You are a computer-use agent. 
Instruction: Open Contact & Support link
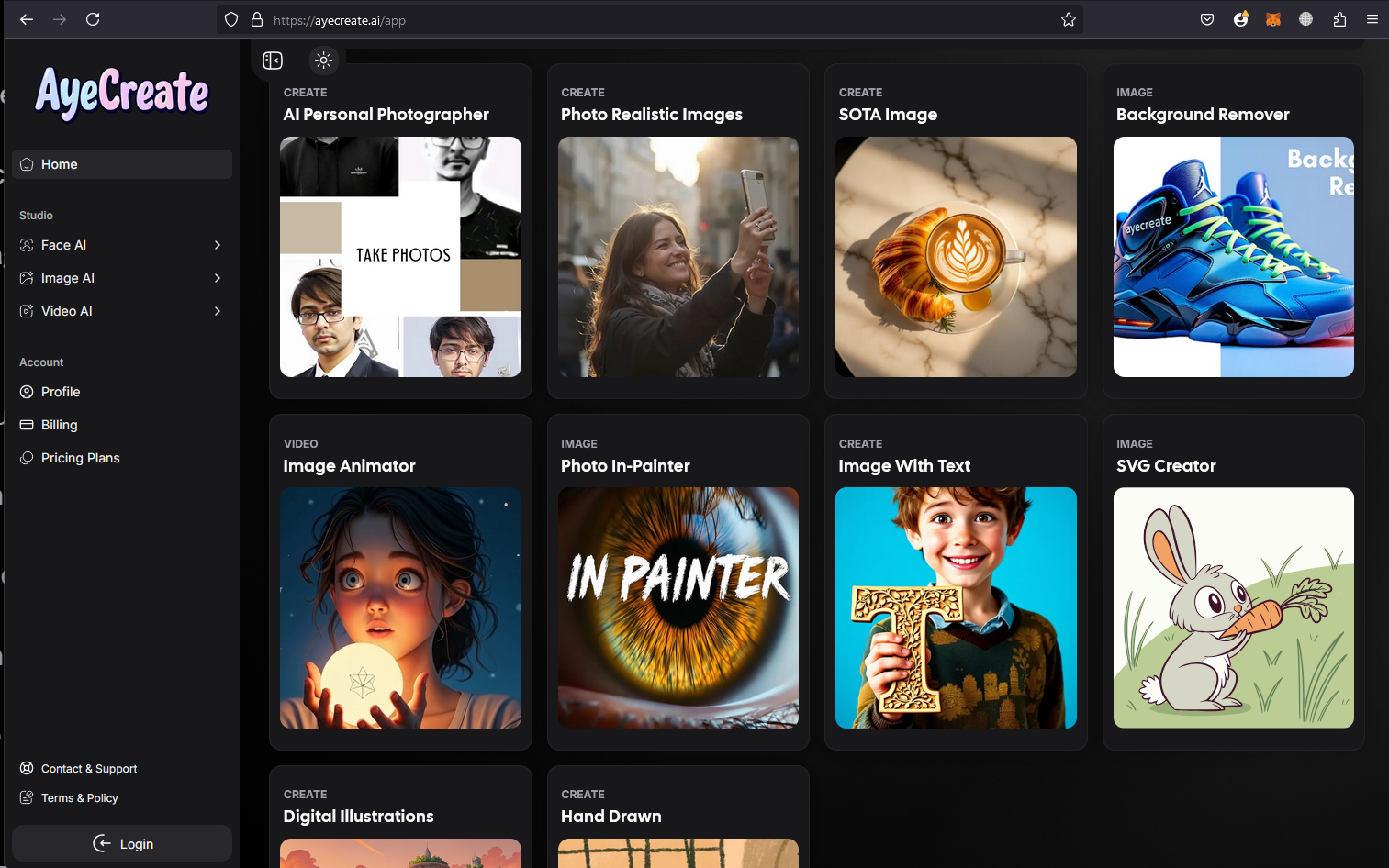pos(88,769)
